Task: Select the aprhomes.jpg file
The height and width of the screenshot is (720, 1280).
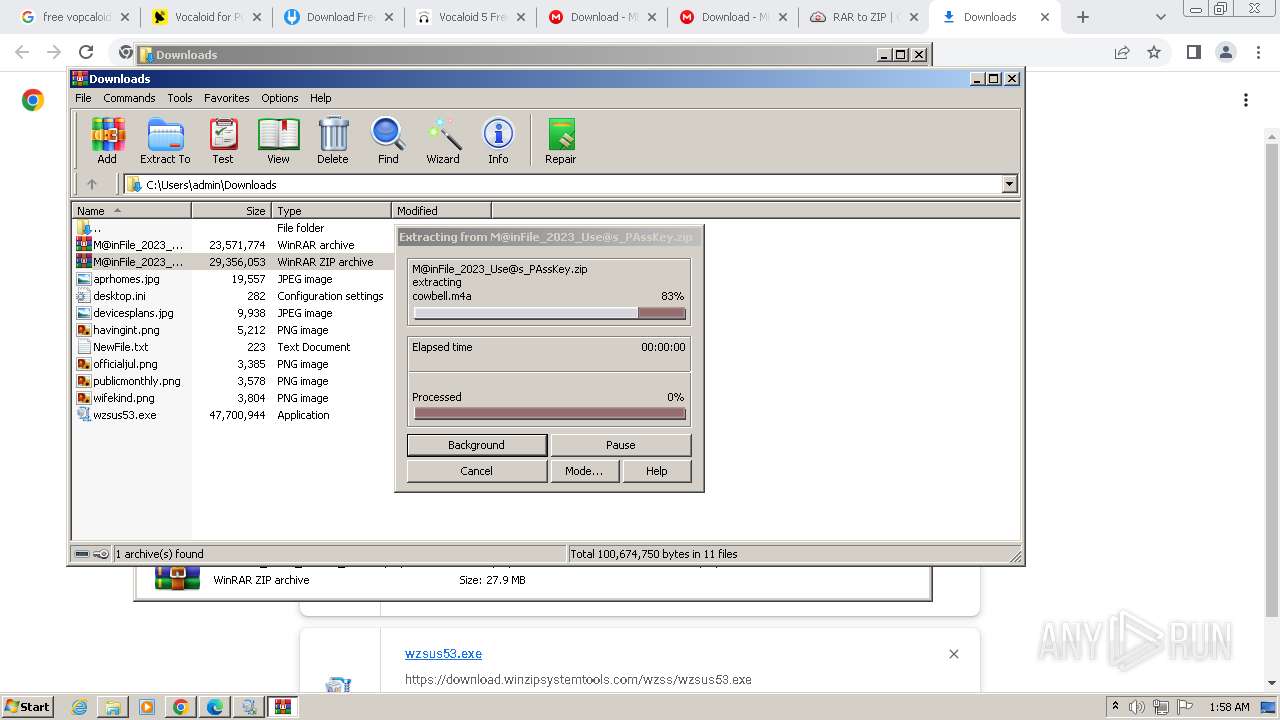Action: pos(126,279)
